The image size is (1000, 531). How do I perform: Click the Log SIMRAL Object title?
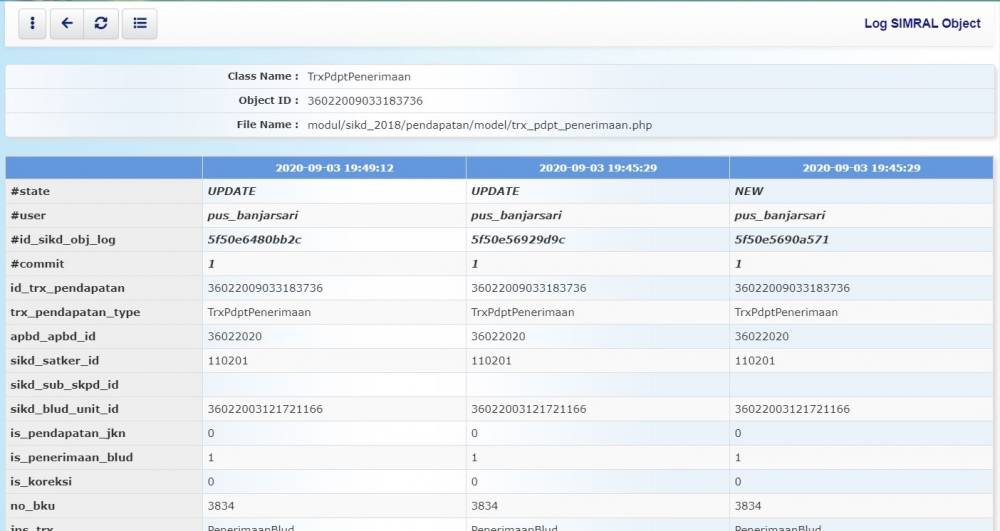[922, 23]
